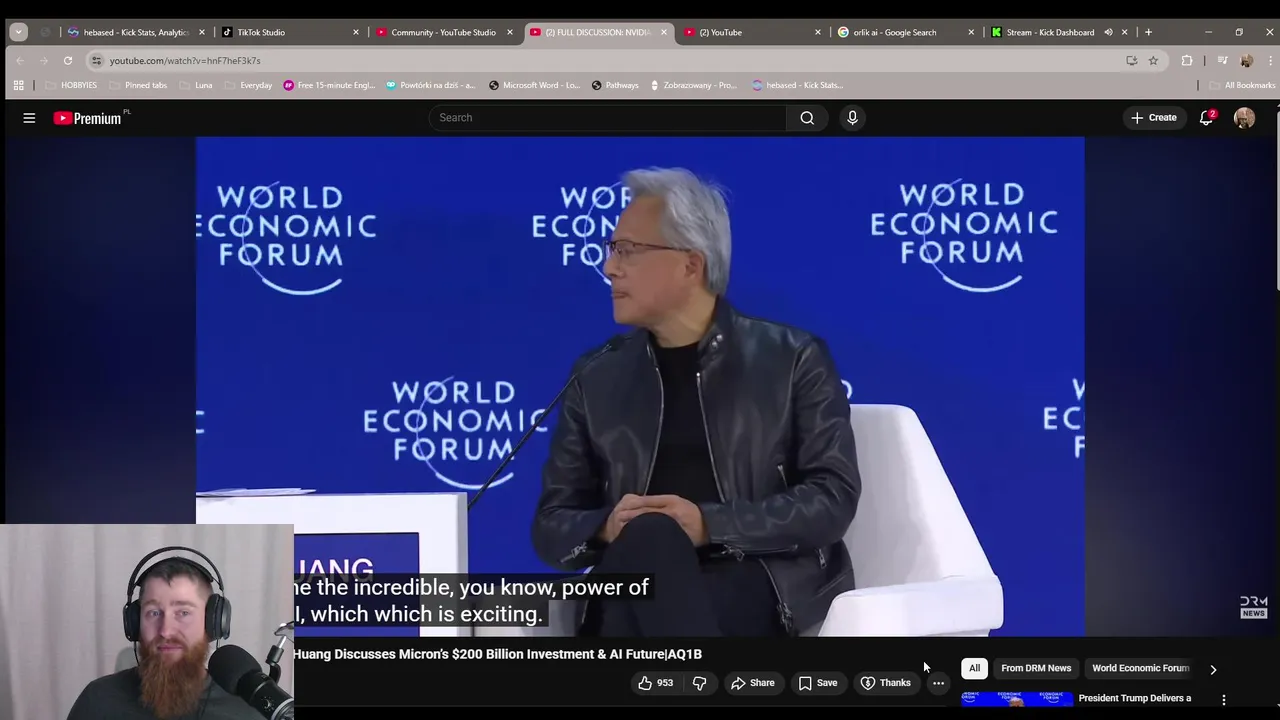Close the TikTok Studio tab
1280x720 pixels.
pyautogui.click(x=355, y=32)
